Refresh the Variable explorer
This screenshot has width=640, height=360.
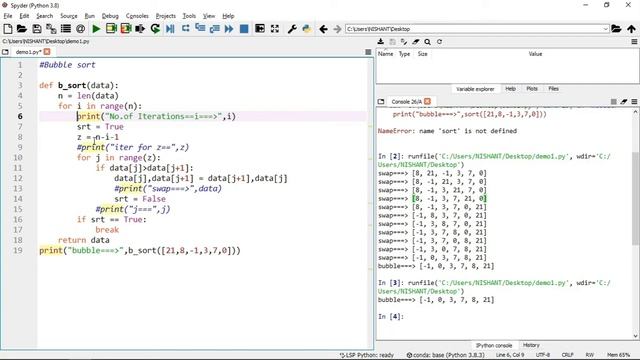[439, 42]
